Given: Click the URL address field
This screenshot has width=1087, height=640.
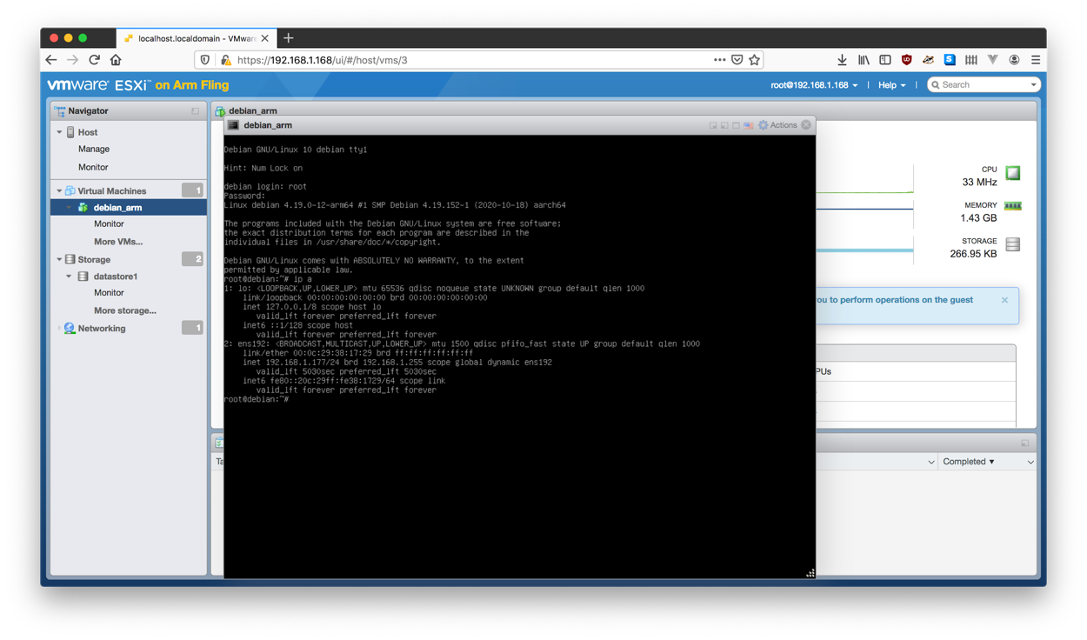Looking at the screenshot, I should (x=471, y=60).
